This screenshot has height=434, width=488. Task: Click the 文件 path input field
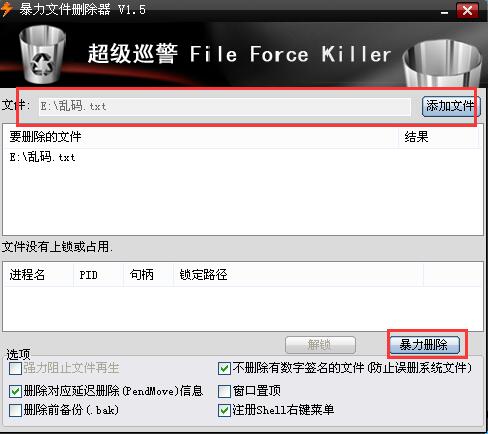click(x=225, y=107)
